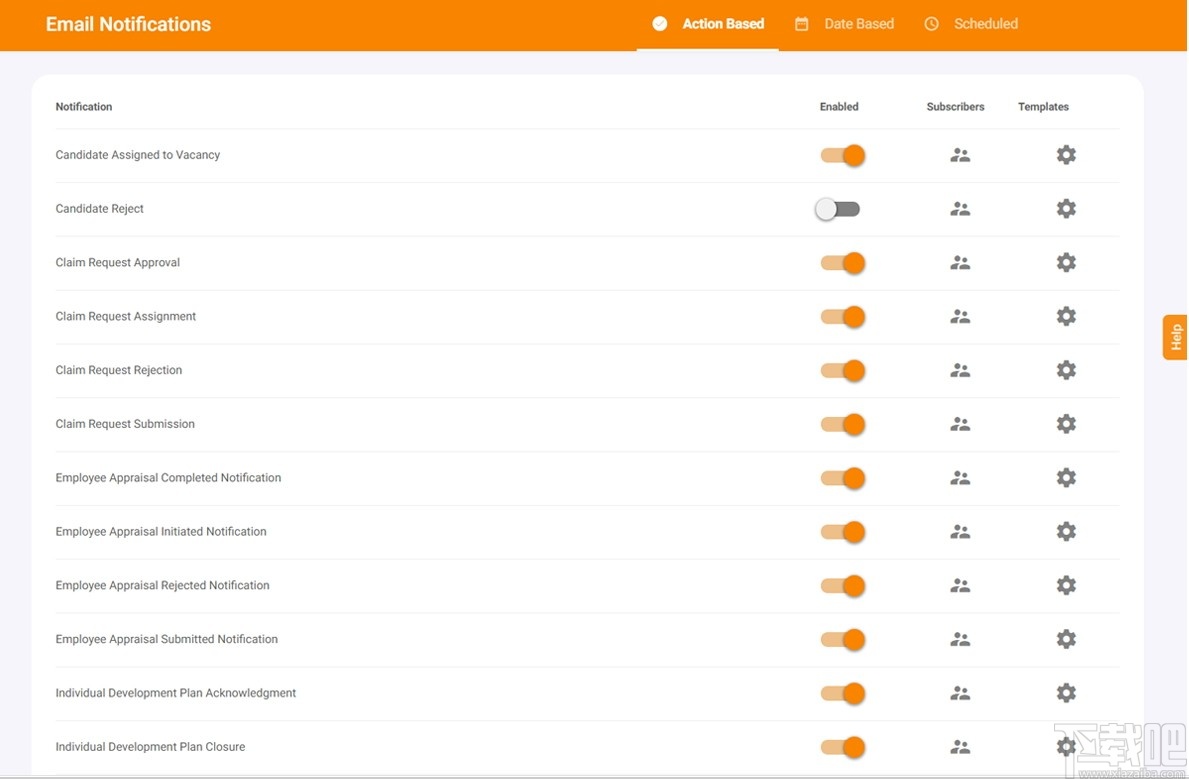
Task: Toggle off Employee Appraisal Submitted Notification
Action: [842, 639]
